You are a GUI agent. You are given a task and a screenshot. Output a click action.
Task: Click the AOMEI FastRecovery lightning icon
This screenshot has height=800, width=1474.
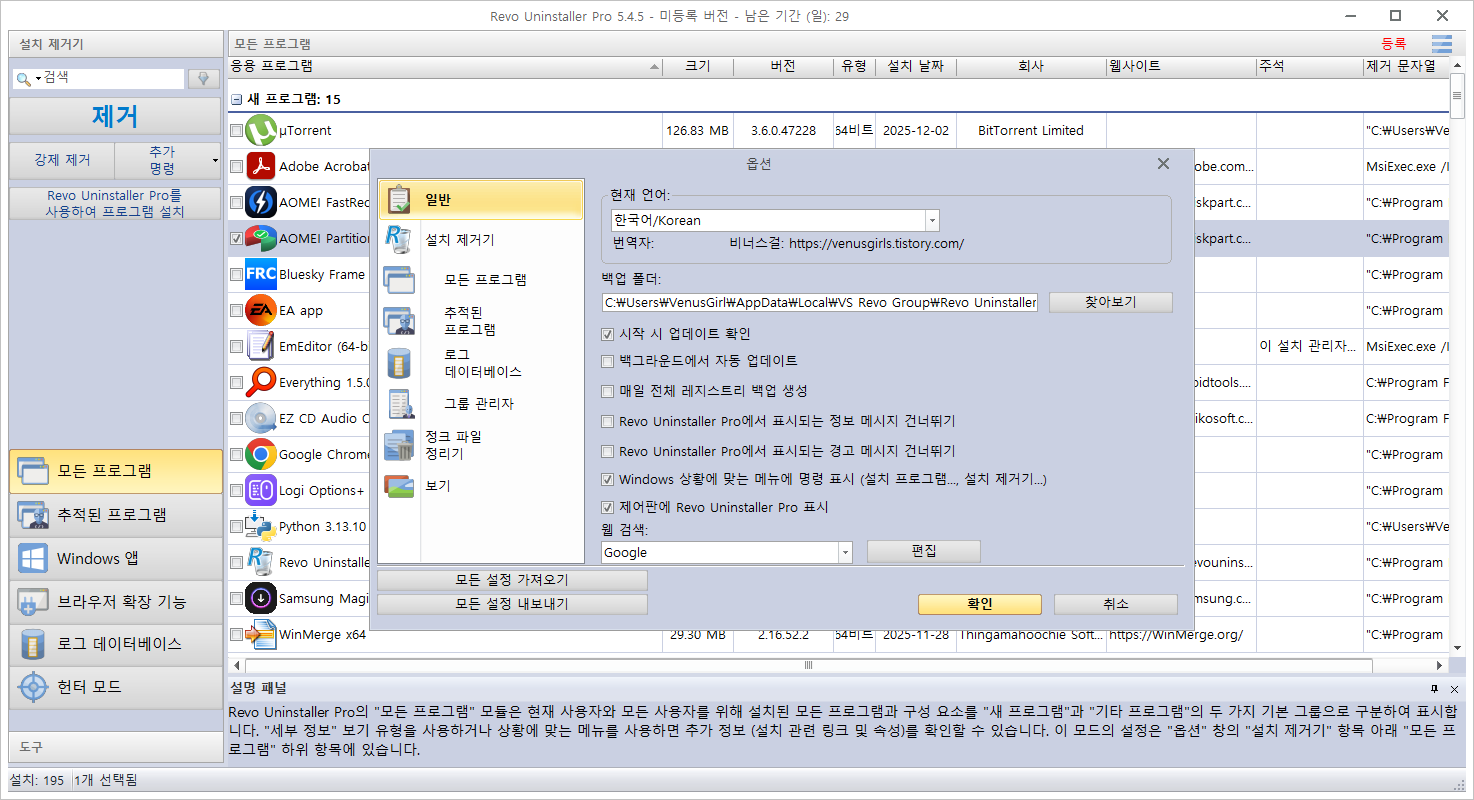[261, 203]
